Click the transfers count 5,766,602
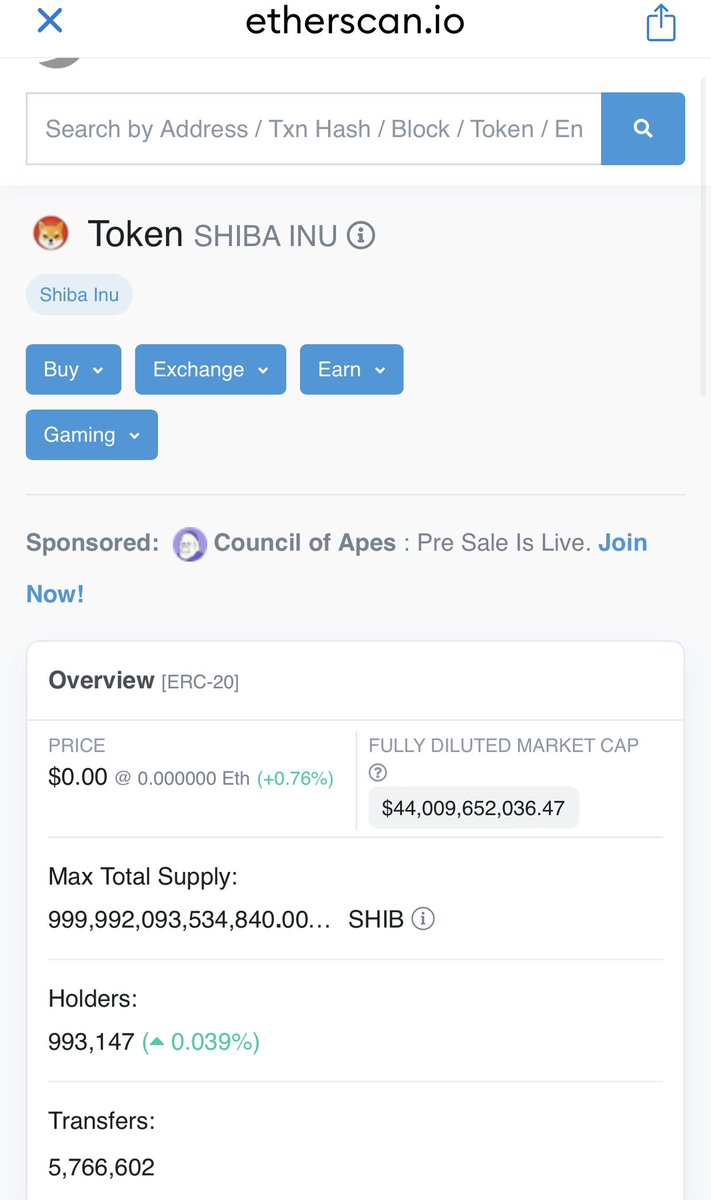 click(x=101, y=1167)
